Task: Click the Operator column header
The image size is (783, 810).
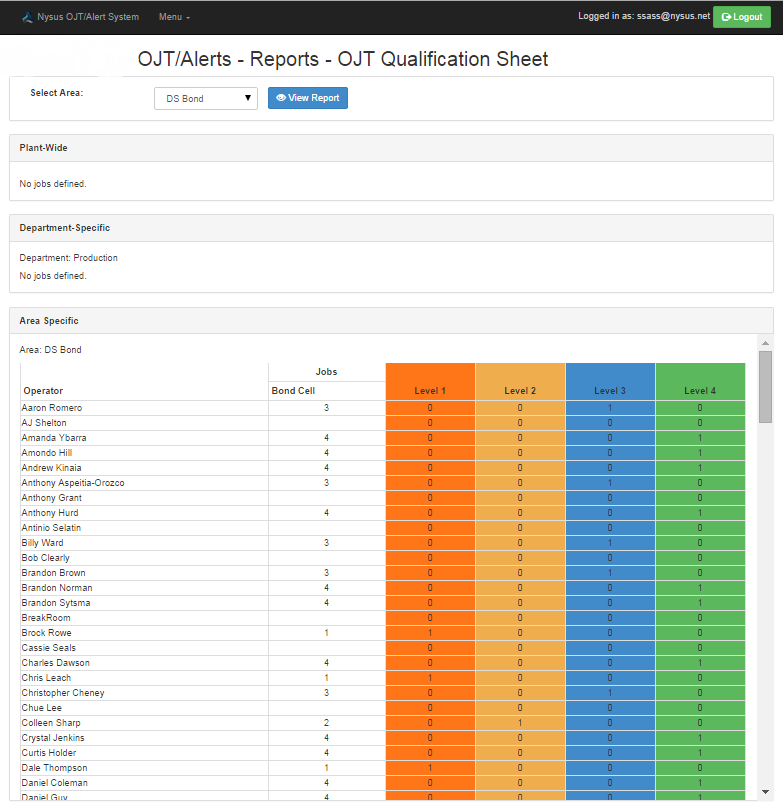Action: pos(43,391)
